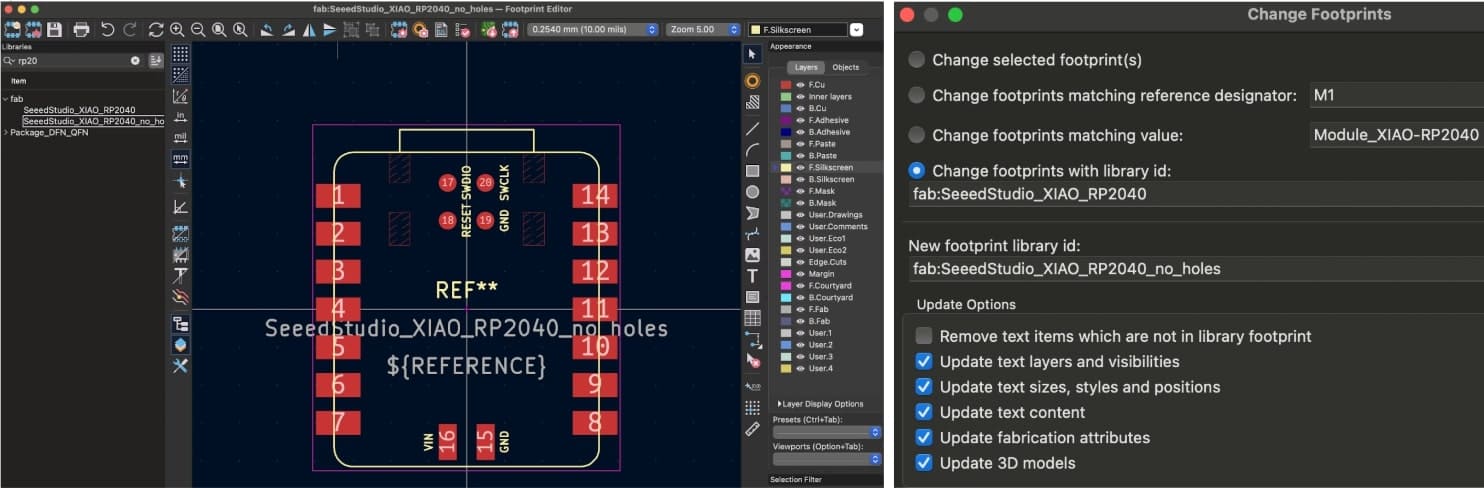Image resolution: width=1484 pixels, height=488 pixels.
Task: Toggle grid display icon
Action: 180,53
